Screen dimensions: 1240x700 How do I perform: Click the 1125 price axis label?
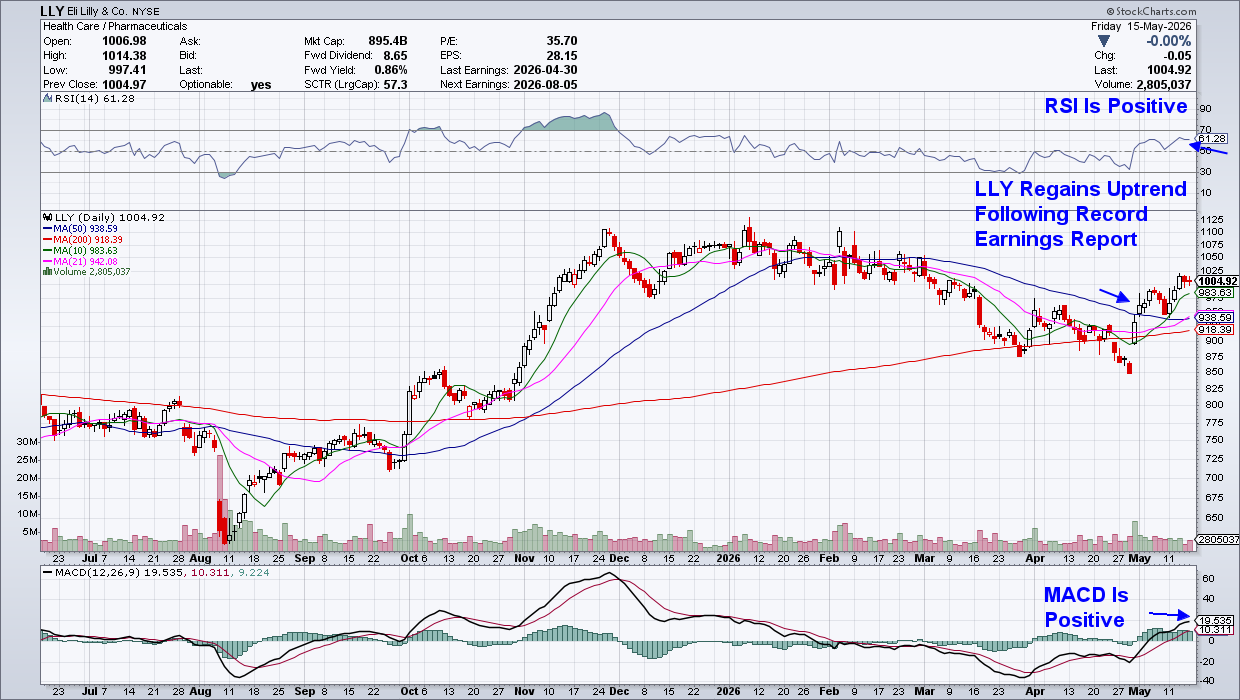click(1210, 220)
